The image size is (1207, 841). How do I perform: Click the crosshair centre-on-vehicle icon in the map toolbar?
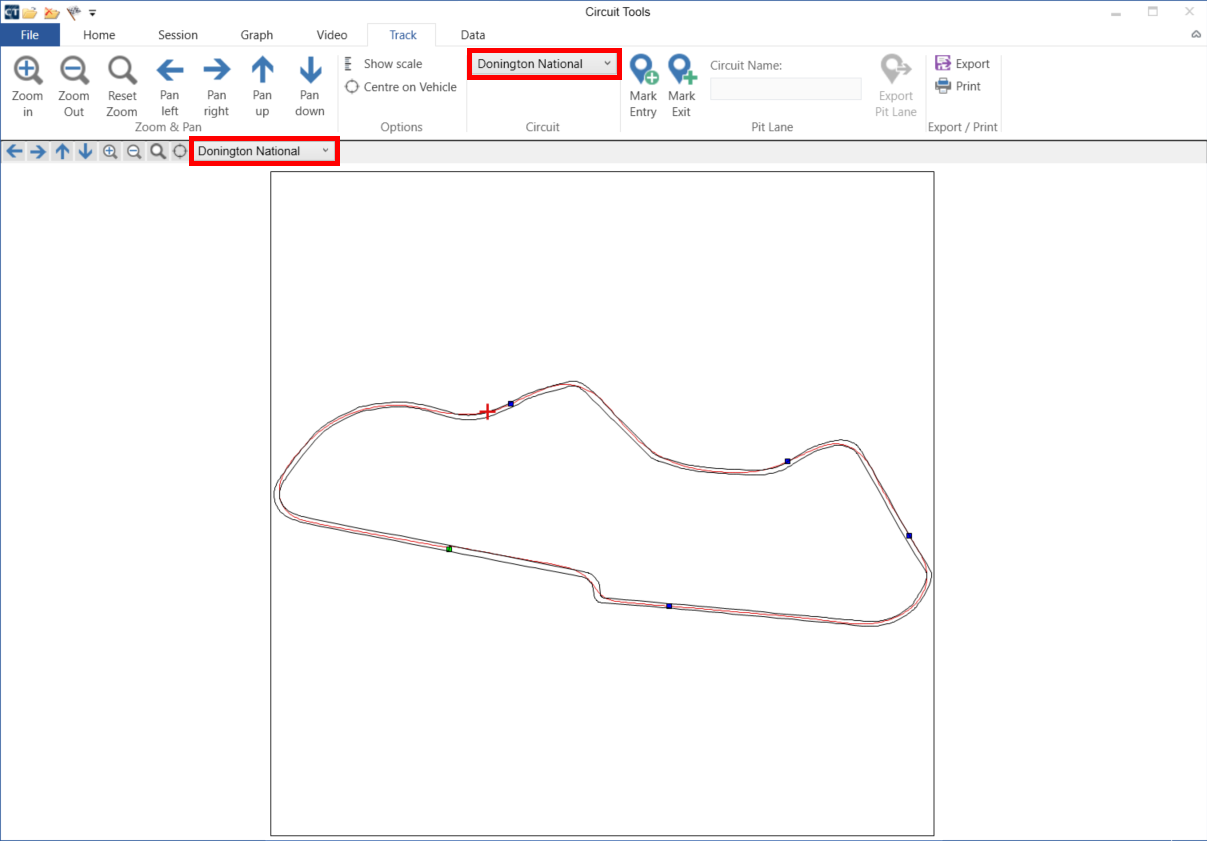tap(180, 151)
